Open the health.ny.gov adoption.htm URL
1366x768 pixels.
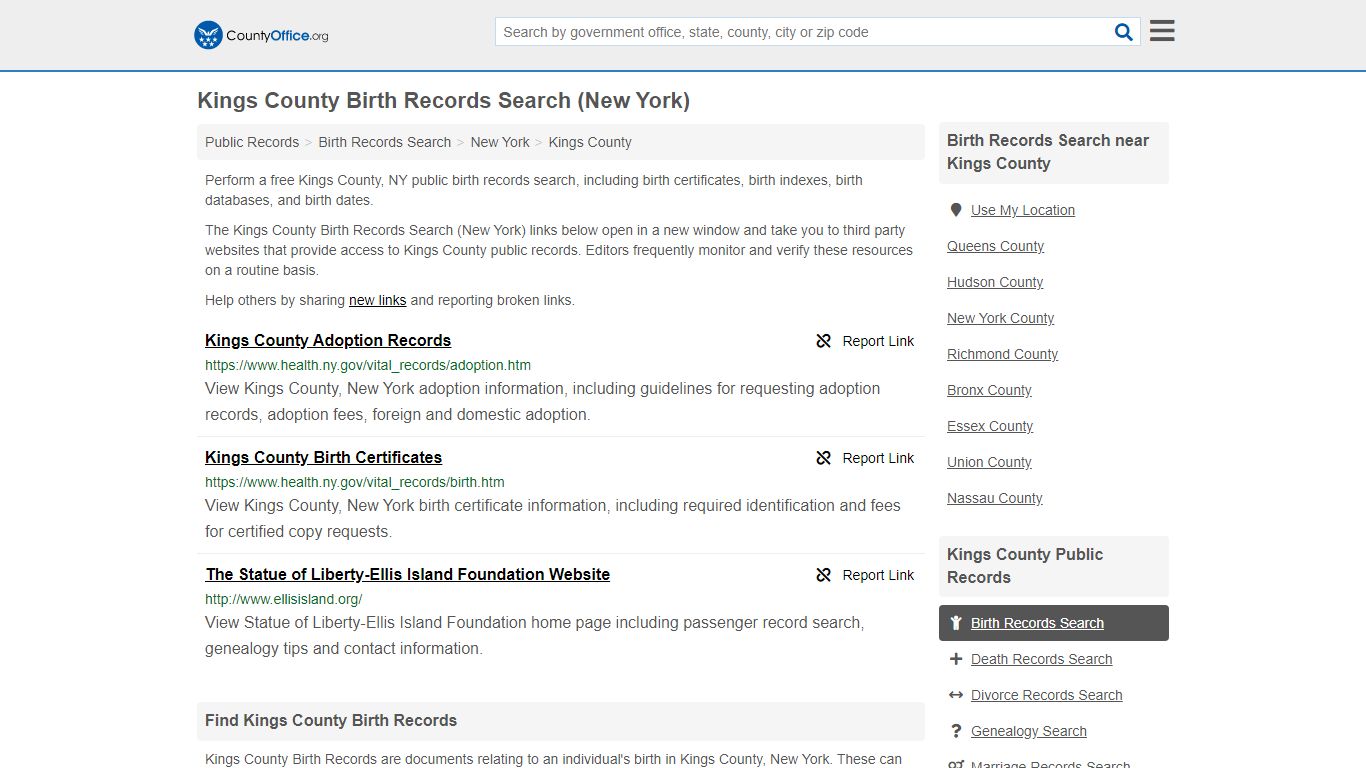coord(368,365)
